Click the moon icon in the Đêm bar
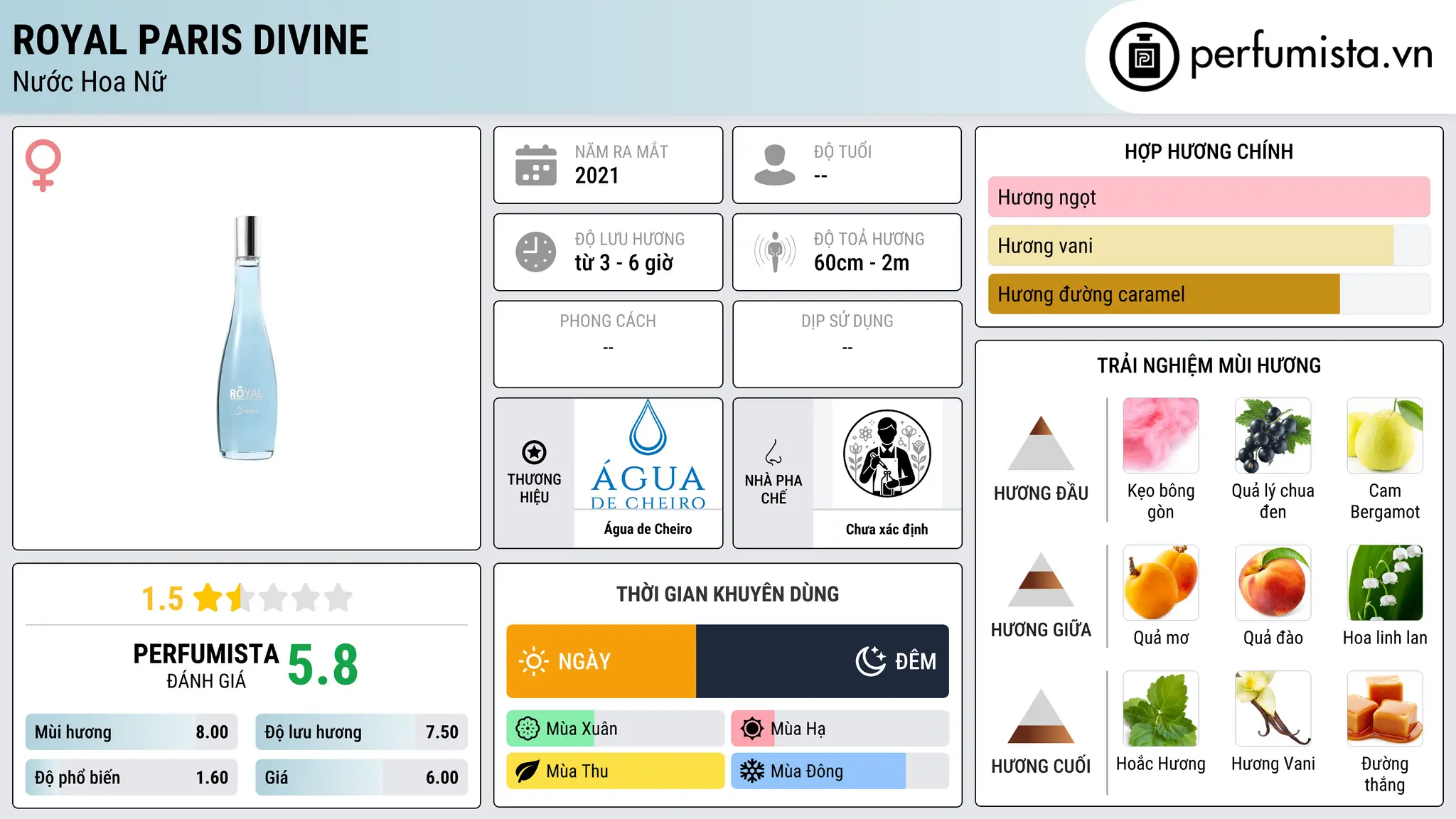 871,661
